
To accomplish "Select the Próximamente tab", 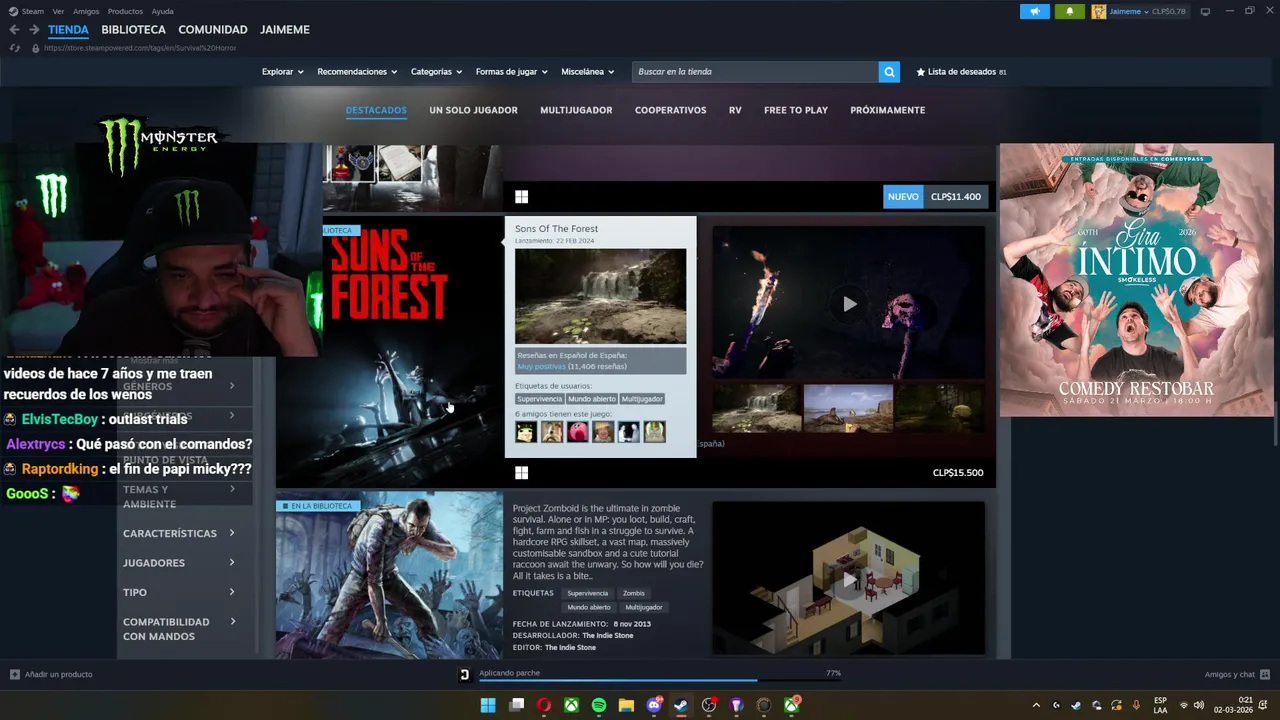I will [x=887, y=110].
